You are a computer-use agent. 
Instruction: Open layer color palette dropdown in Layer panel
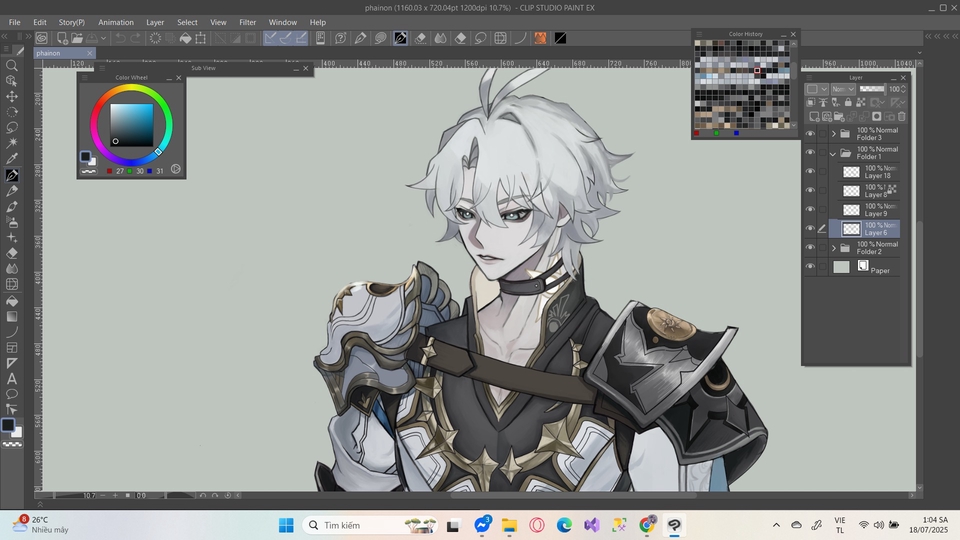pyautogui.click(x=817, y=89)
